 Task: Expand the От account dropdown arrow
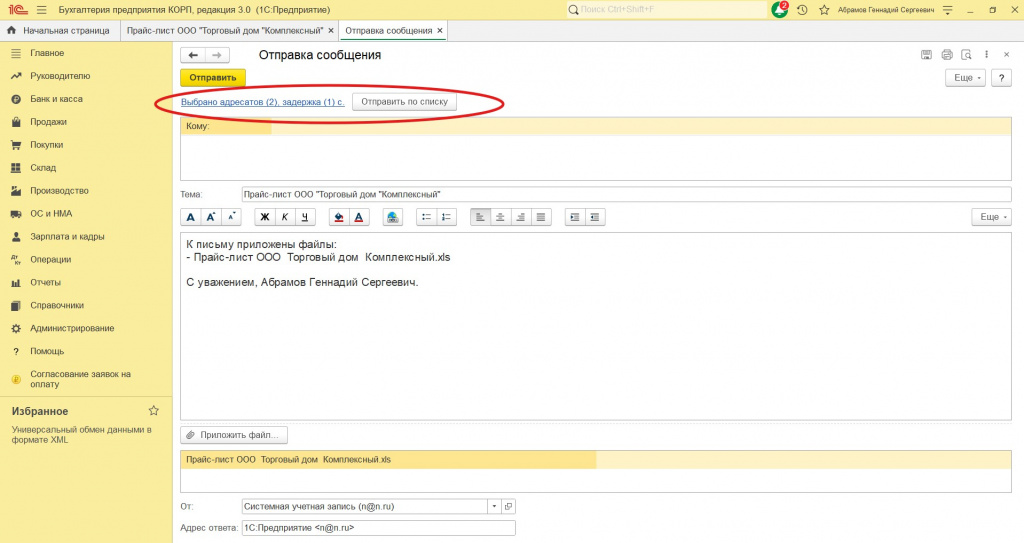point(494,506)
